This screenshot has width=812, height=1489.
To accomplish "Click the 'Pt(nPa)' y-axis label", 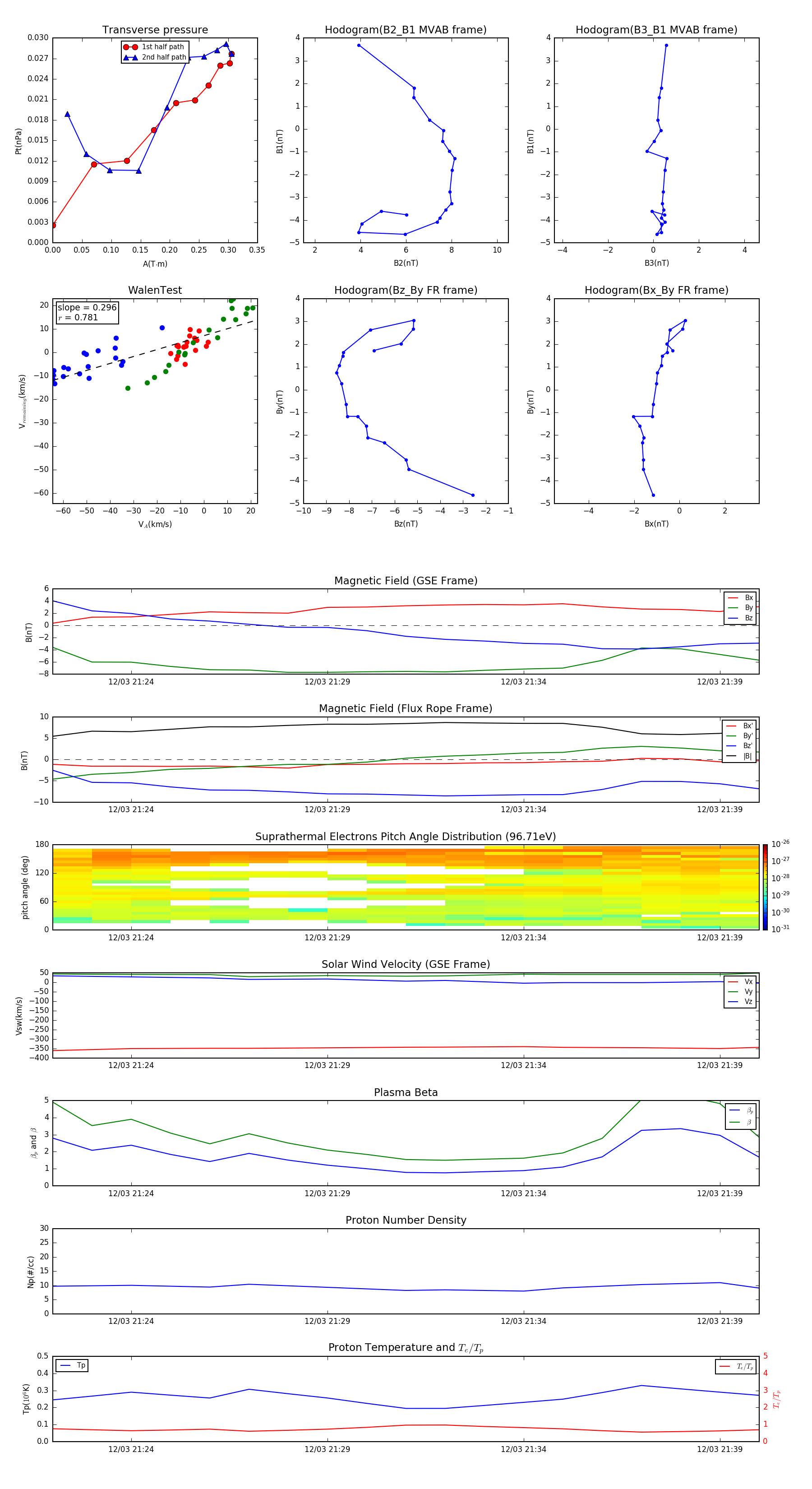I will (x=18, y=141).
